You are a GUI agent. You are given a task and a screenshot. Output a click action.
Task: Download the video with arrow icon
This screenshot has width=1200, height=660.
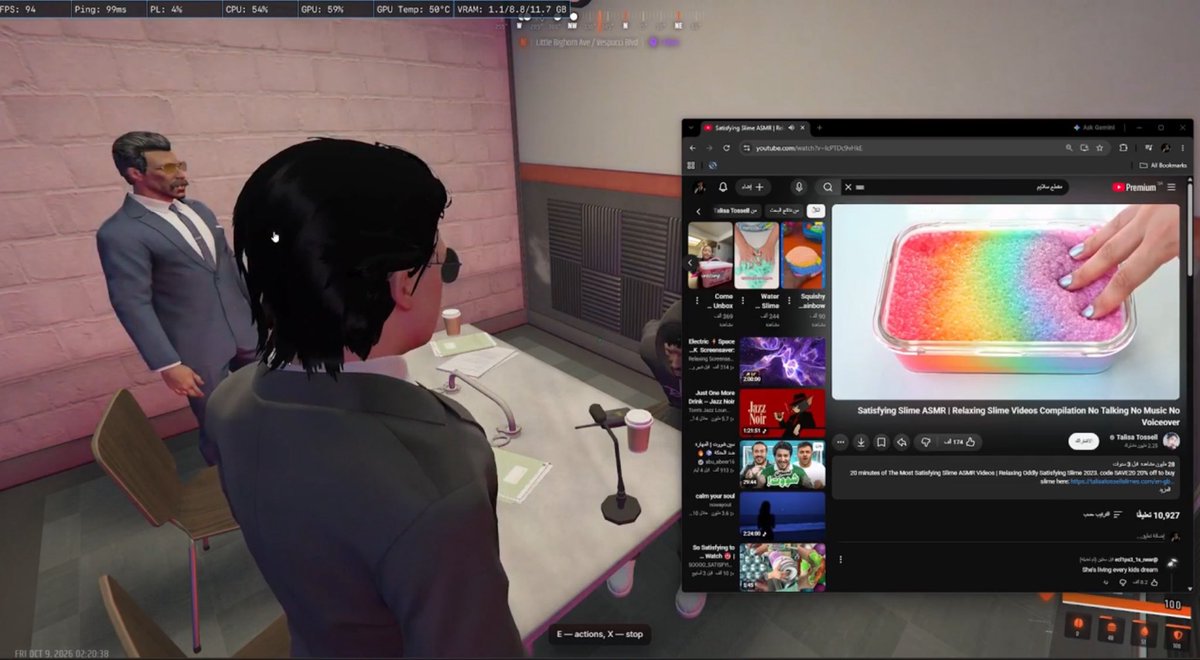click(x=860, y=441)
